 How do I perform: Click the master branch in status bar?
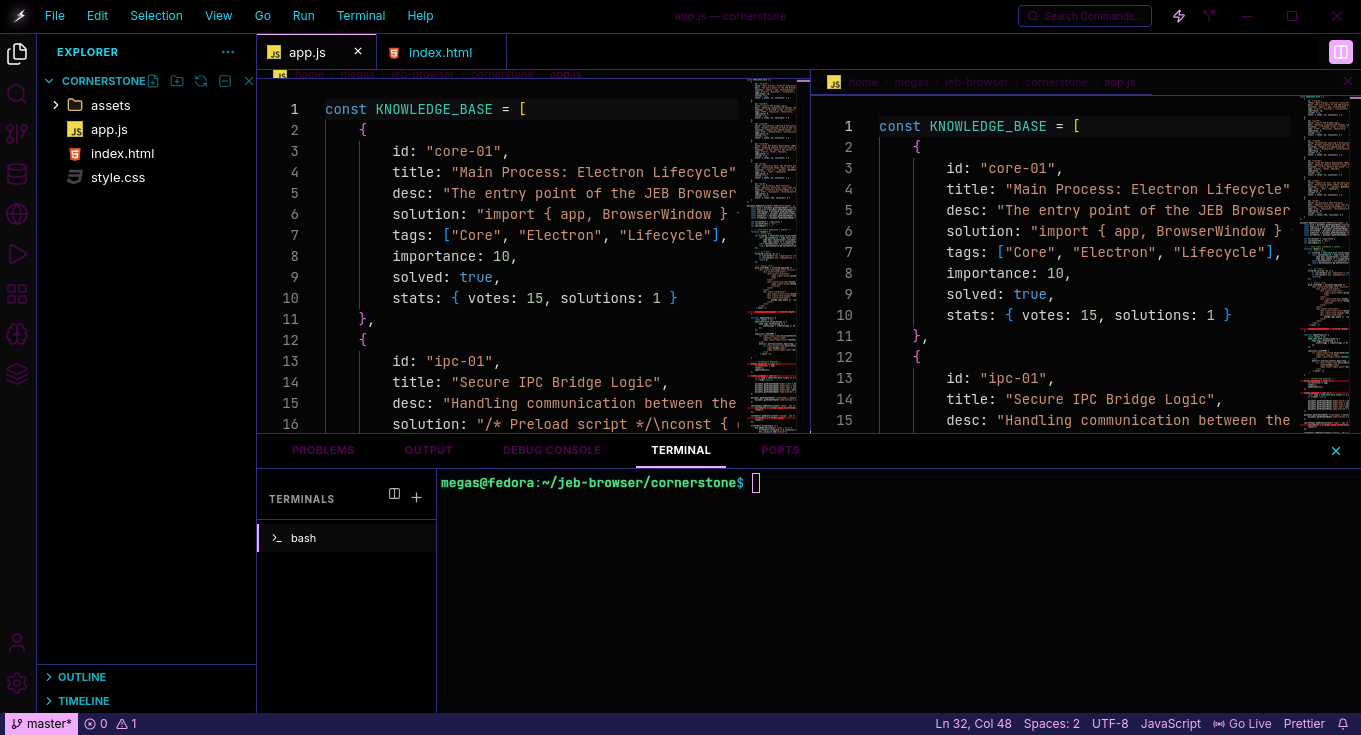[42, 724]
